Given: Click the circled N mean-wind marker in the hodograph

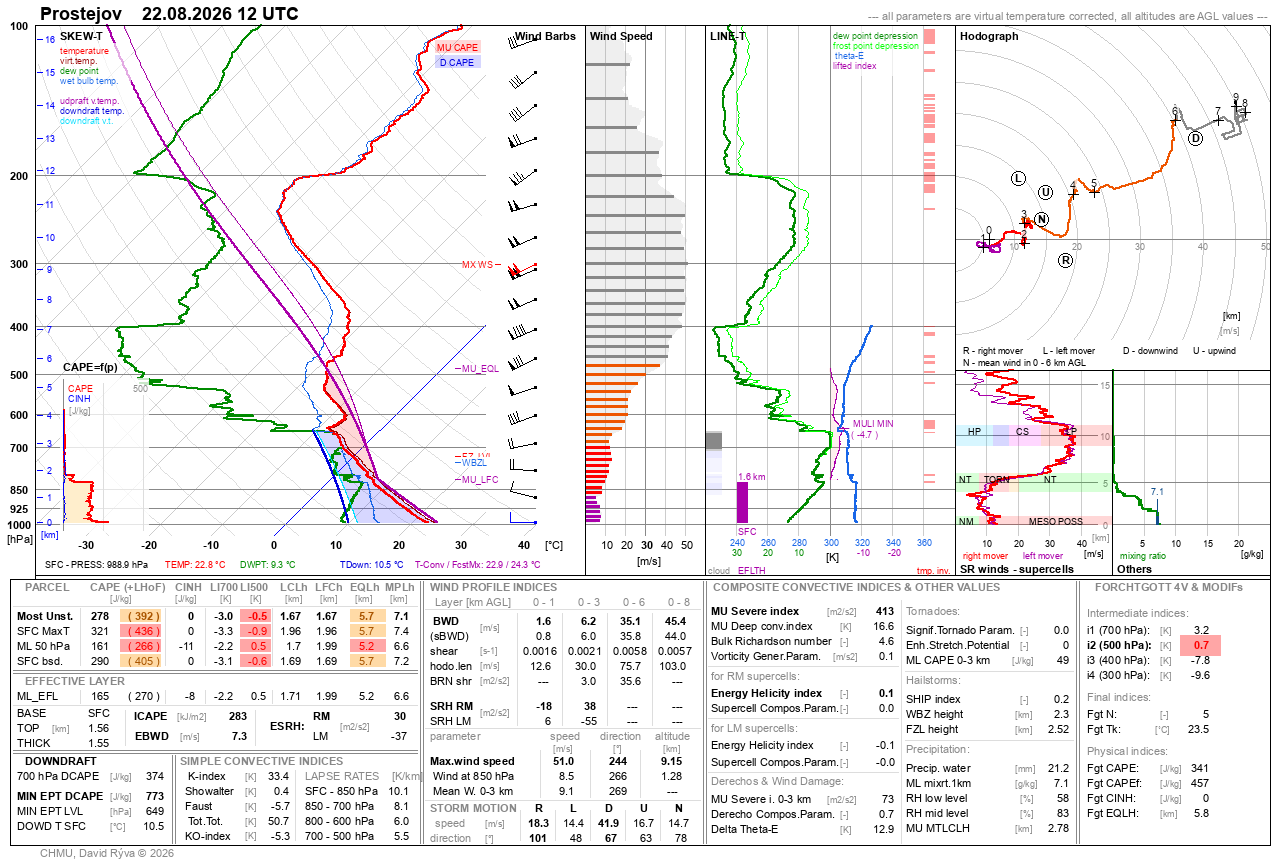Looking at the screenshot, I should click(1042, 219).
